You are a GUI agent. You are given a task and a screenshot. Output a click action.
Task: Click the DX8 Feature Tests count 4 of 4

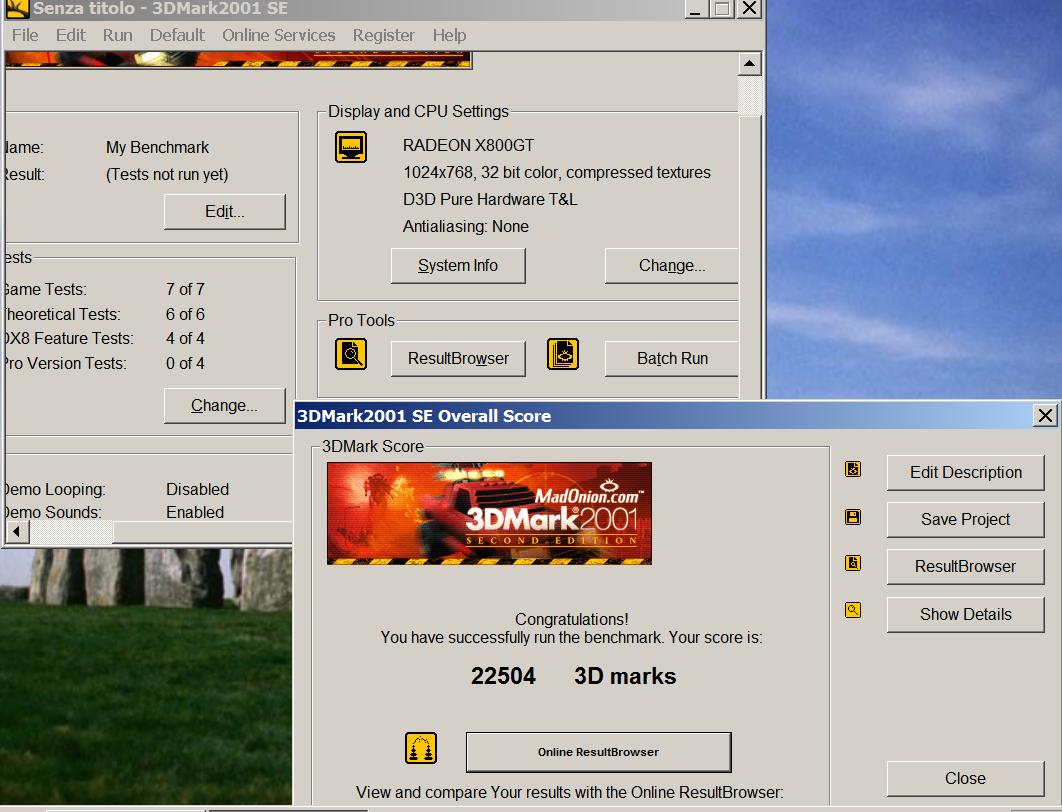pos(185,338)
